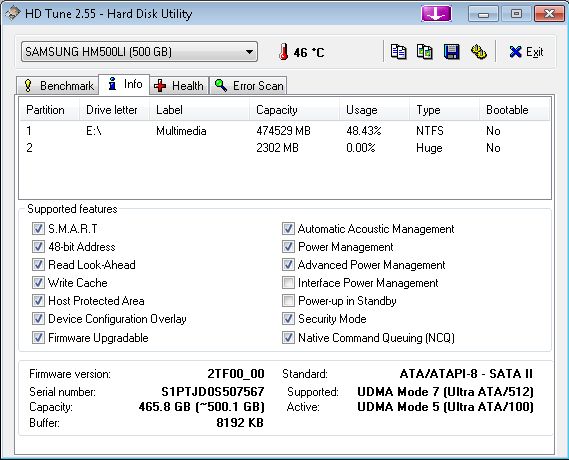This screenshot has width=569, height=460.
Task: Open the SAMSUNG HM500LI drive dropdown
Action: pos(139,52)
